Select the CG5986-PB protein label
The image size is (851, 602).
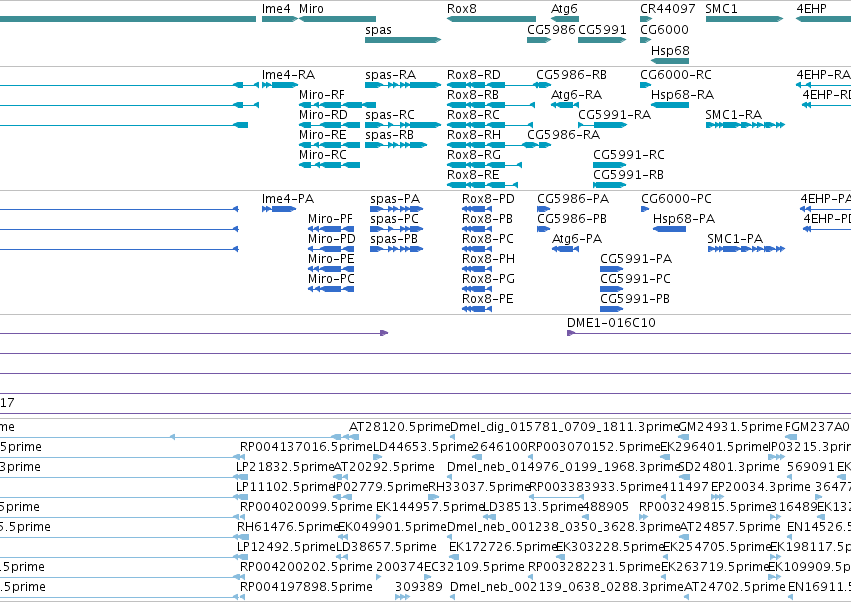point(571,219)
